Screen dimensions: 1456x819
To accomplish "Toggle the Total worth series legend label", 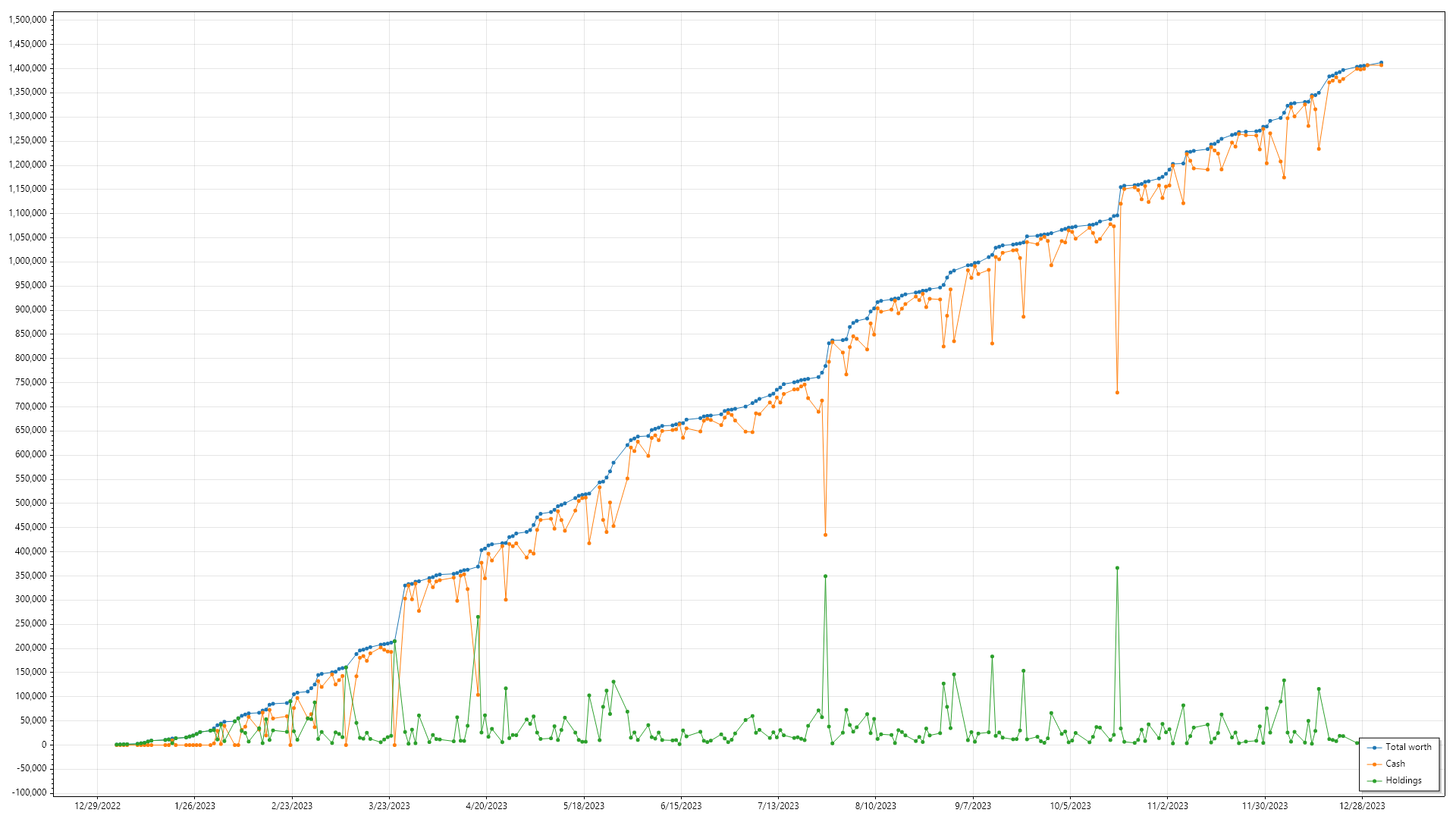I will tap(1408, 748).
